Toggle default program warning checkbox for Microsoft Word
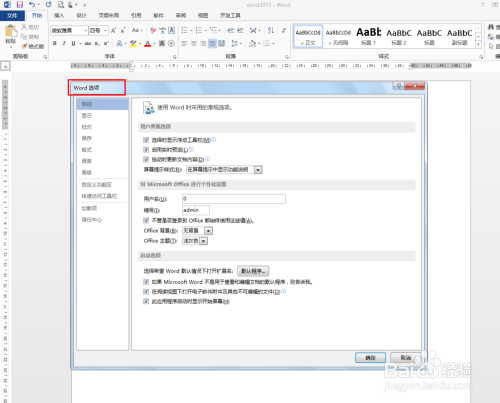 pyautogui.click(x=146, y=282)
